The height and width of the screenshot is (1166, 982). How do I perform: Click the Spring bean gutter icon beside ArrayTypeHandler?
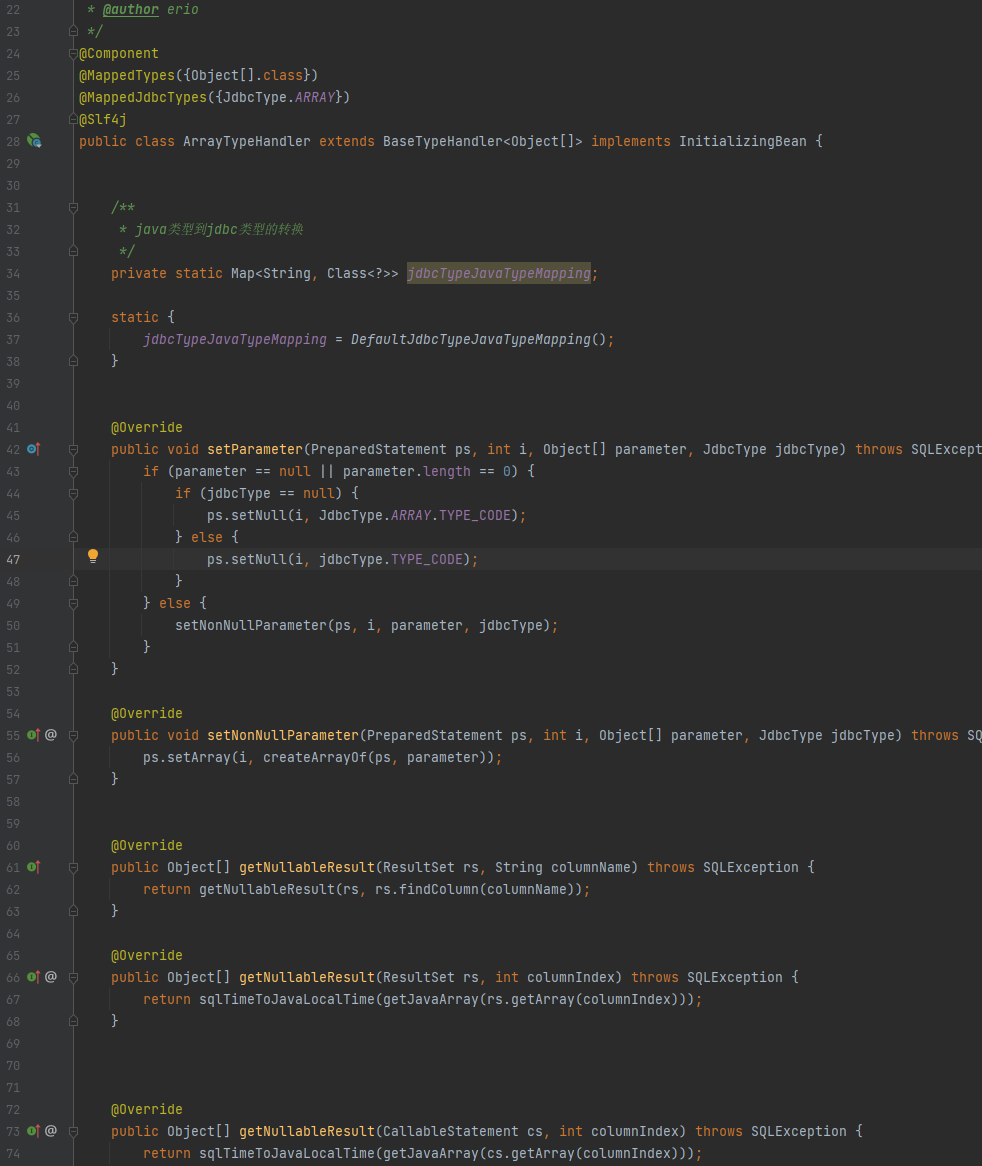click(34, 141)
